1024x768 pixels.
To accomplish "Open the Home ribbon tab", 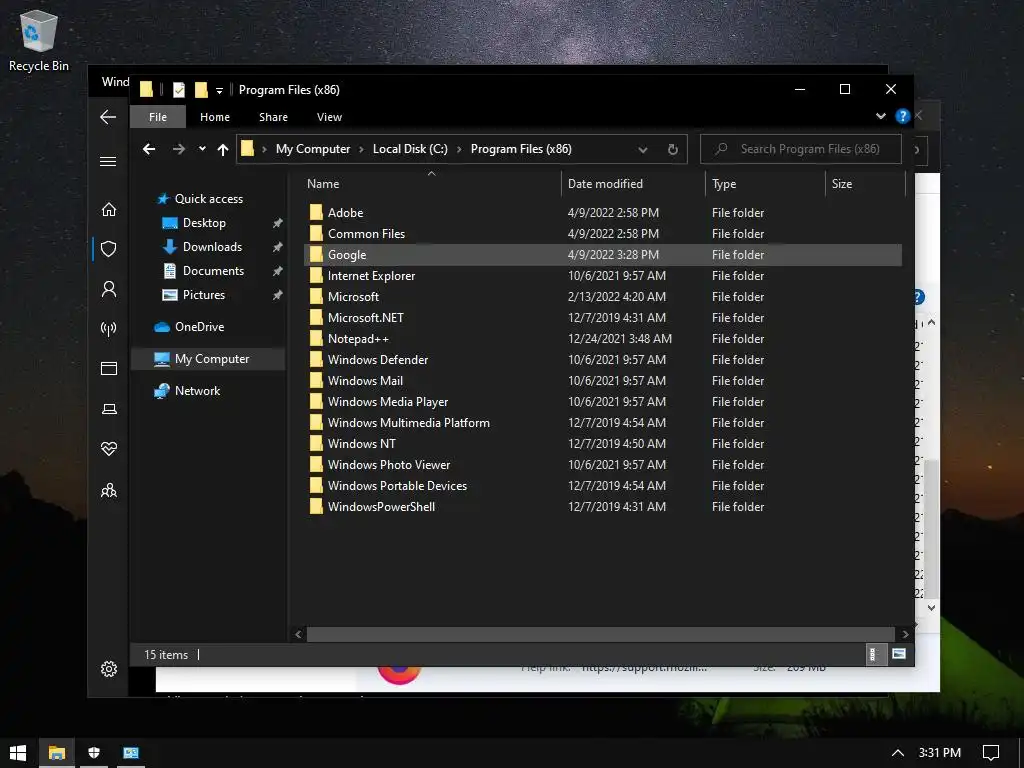I will point(215,117).
